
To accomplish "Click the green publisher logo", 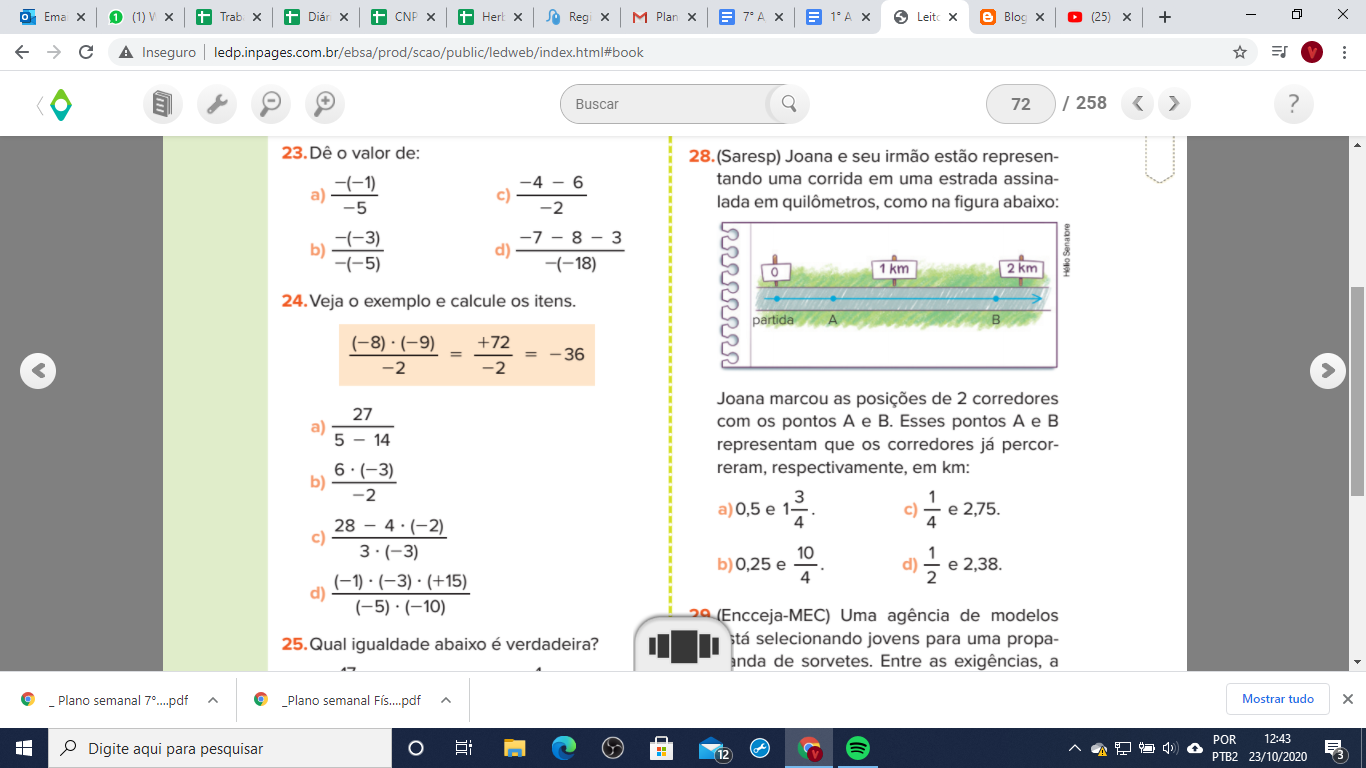I will tap(60, 104).
